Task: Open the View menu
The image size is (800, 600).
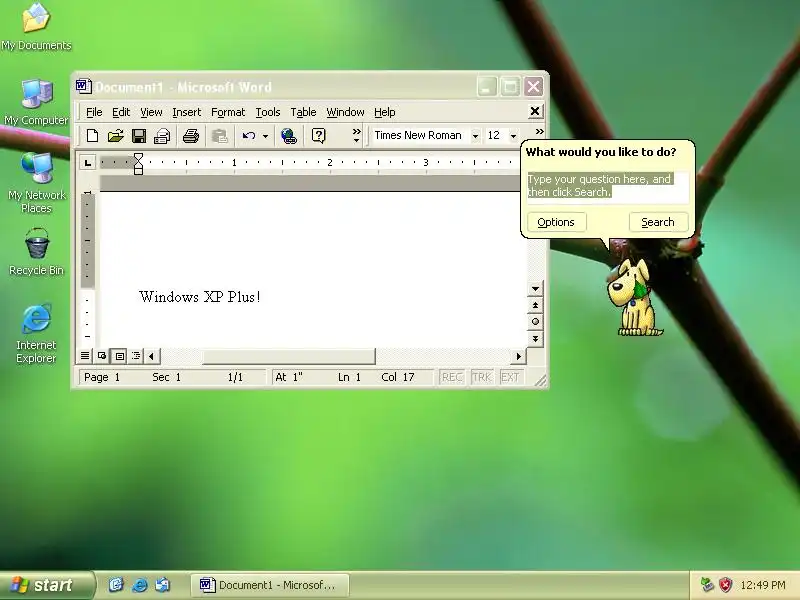Action: click(151, 112)
